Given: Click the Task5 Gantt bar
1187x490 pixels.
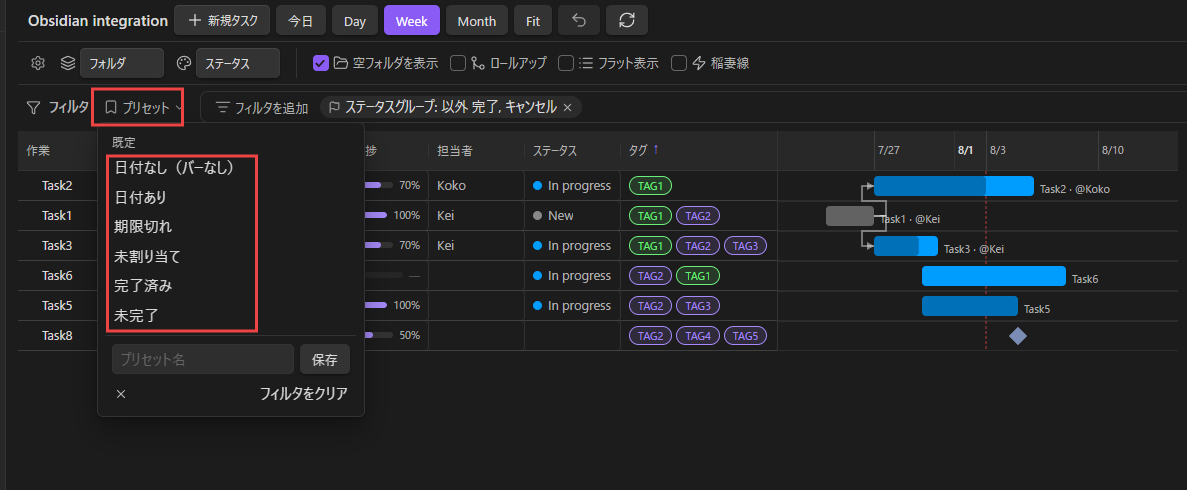Looking at the screenshot, I should pyautogui.click(x=970, y=306).
